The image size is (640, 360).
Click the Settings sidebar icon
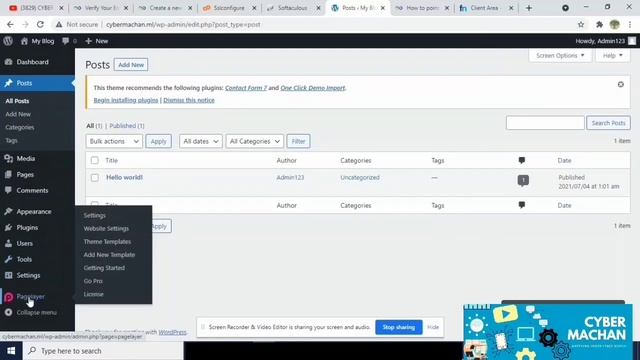(9, 275)
